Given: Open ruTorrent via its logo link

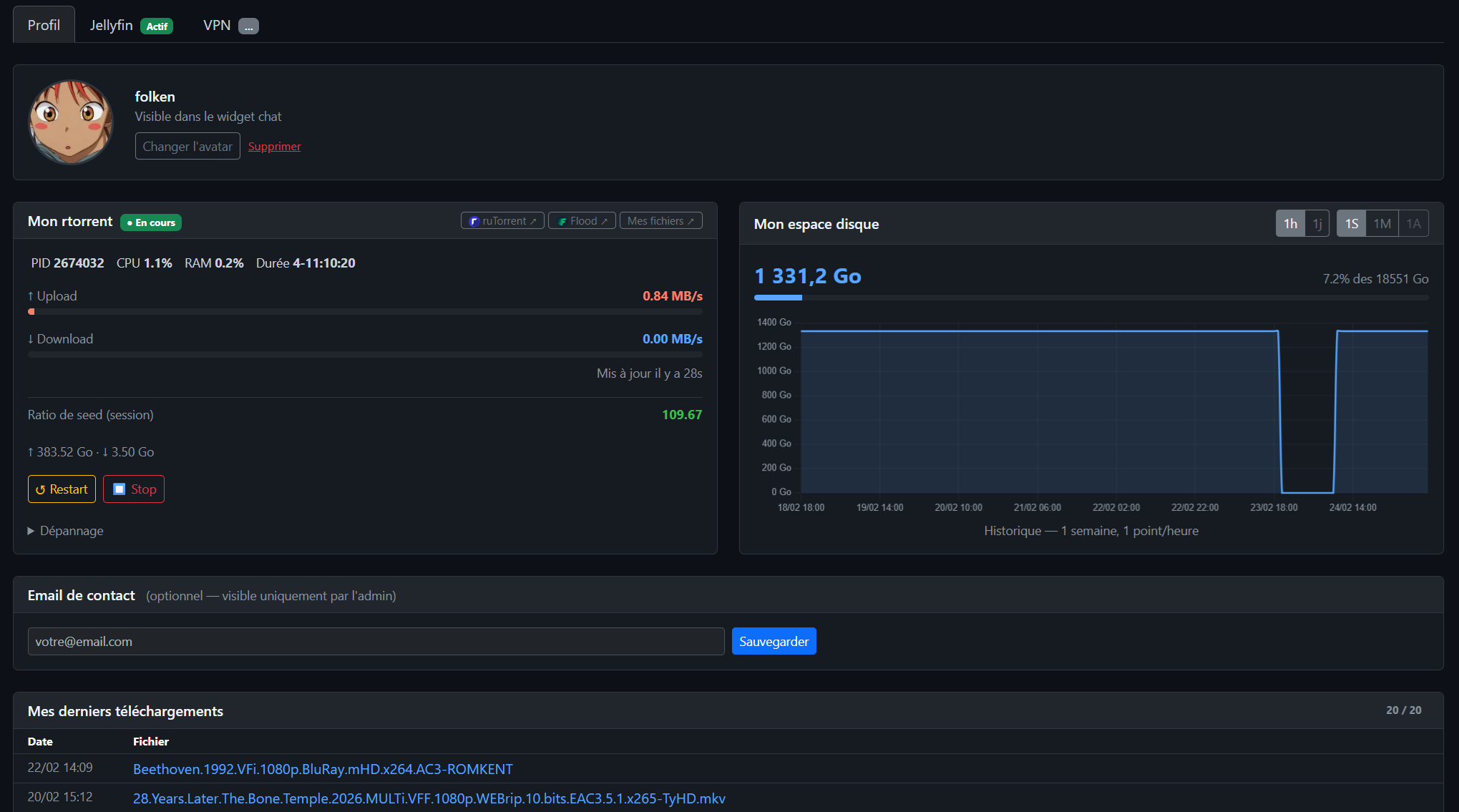Looking at the screenshot, I should (474, 221).
